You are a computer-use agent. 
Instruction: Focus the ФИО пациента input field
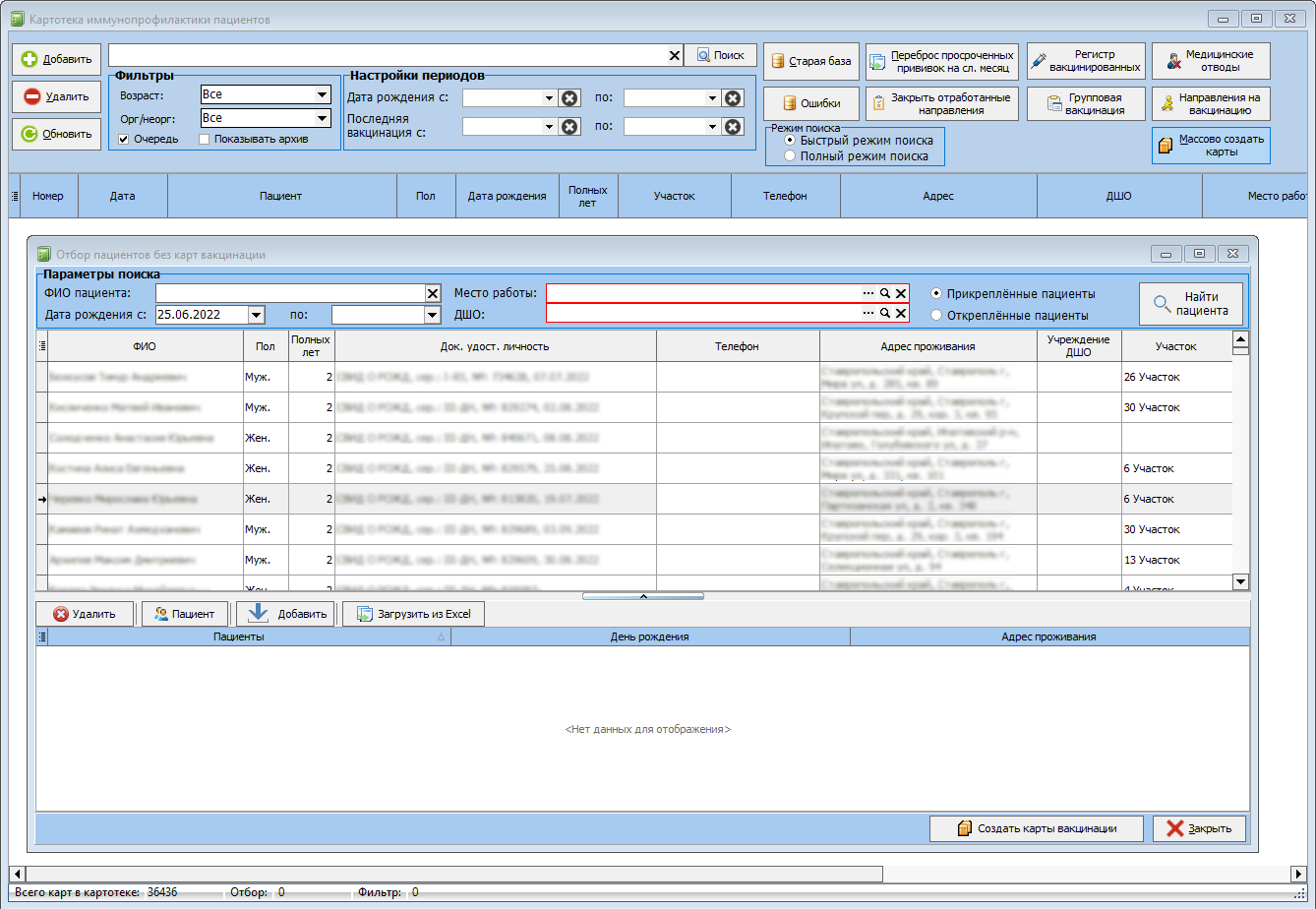coord(290,293)
